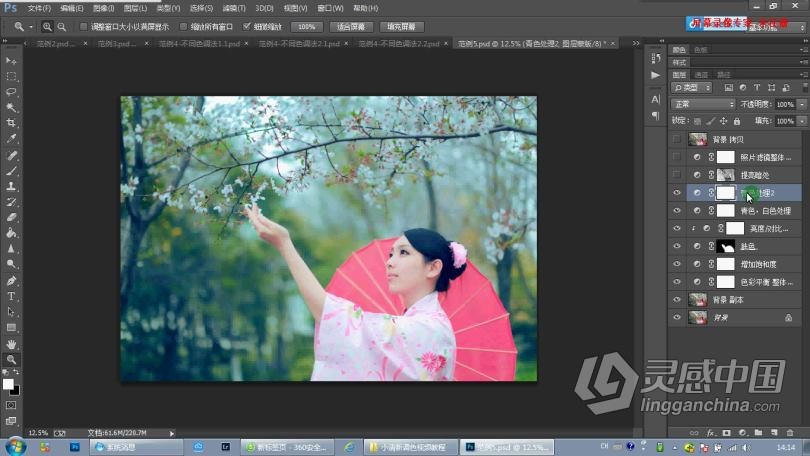Expand hidden document tabs list
Screen dimensions: 810x456
click(x=636, y=43)
